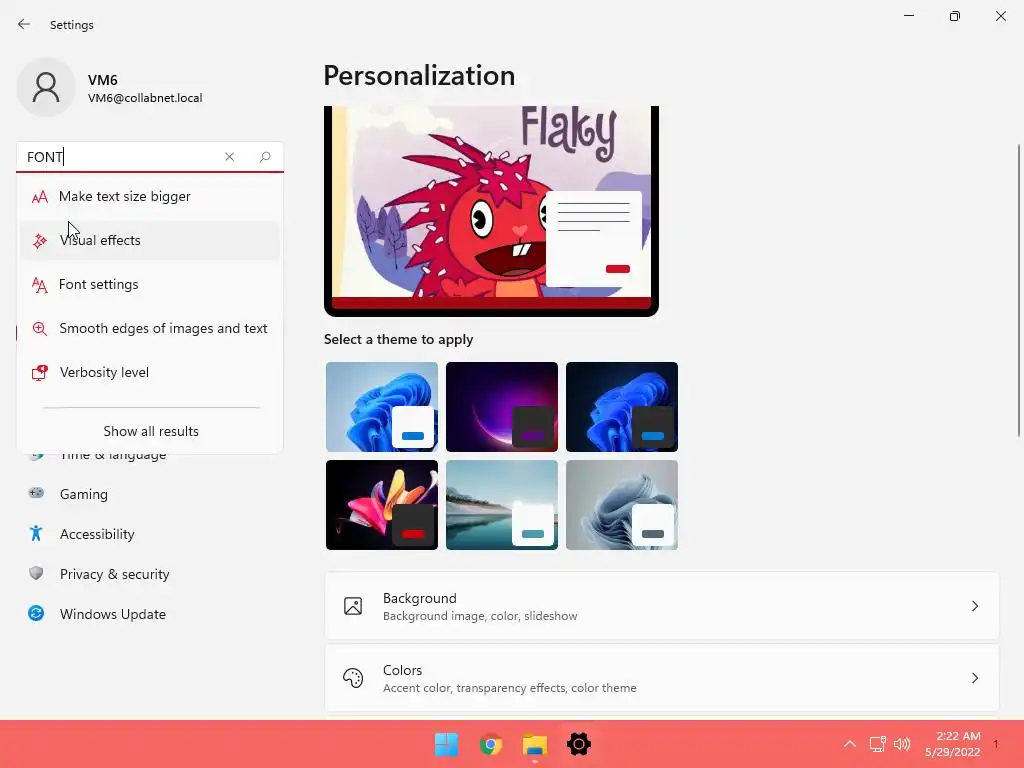Image resolution: width=1024 pixels, height=768 pixels.
Task: Apply the gray Flow theme
Action: [x=622, y=505]
